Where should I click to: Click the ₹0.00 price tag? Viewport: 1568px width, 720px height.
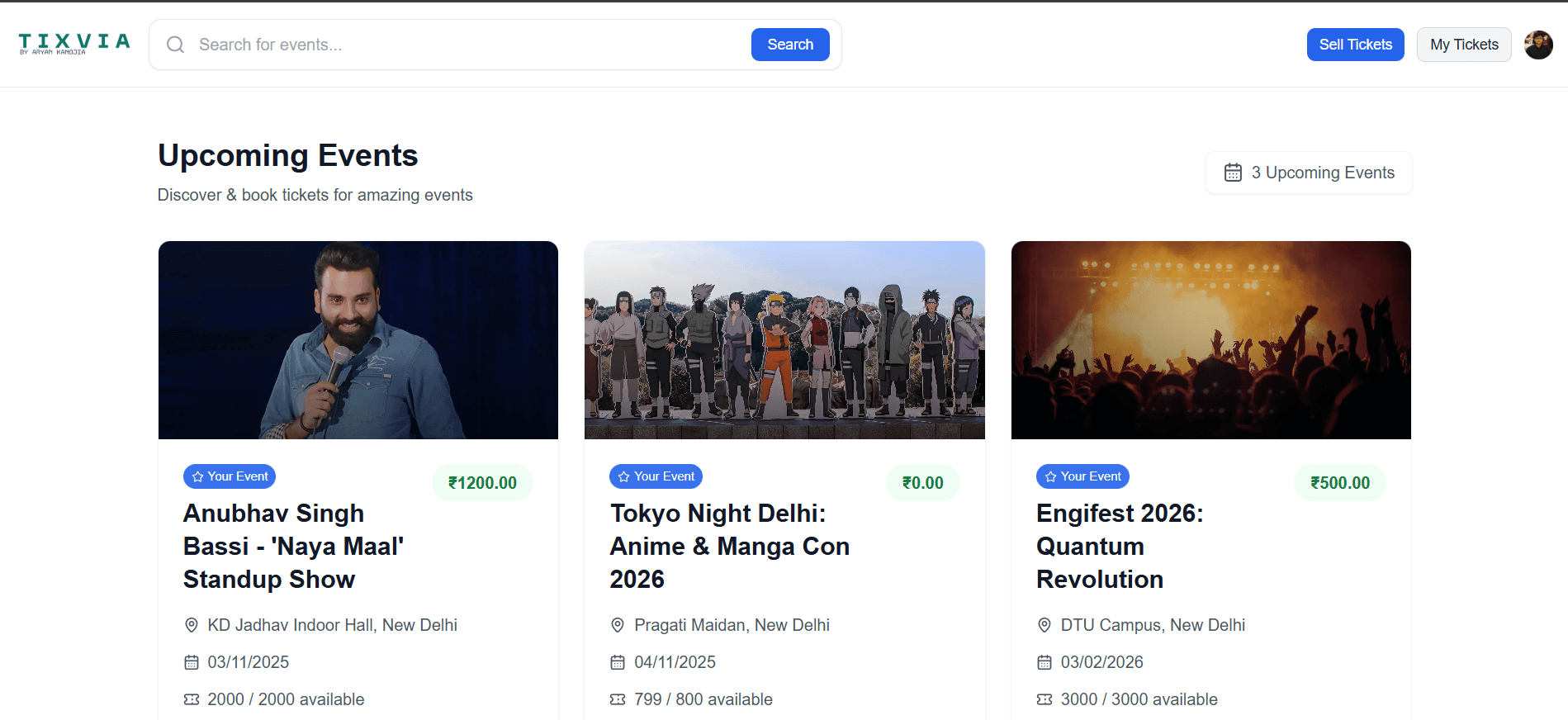[x=922, y=483]
